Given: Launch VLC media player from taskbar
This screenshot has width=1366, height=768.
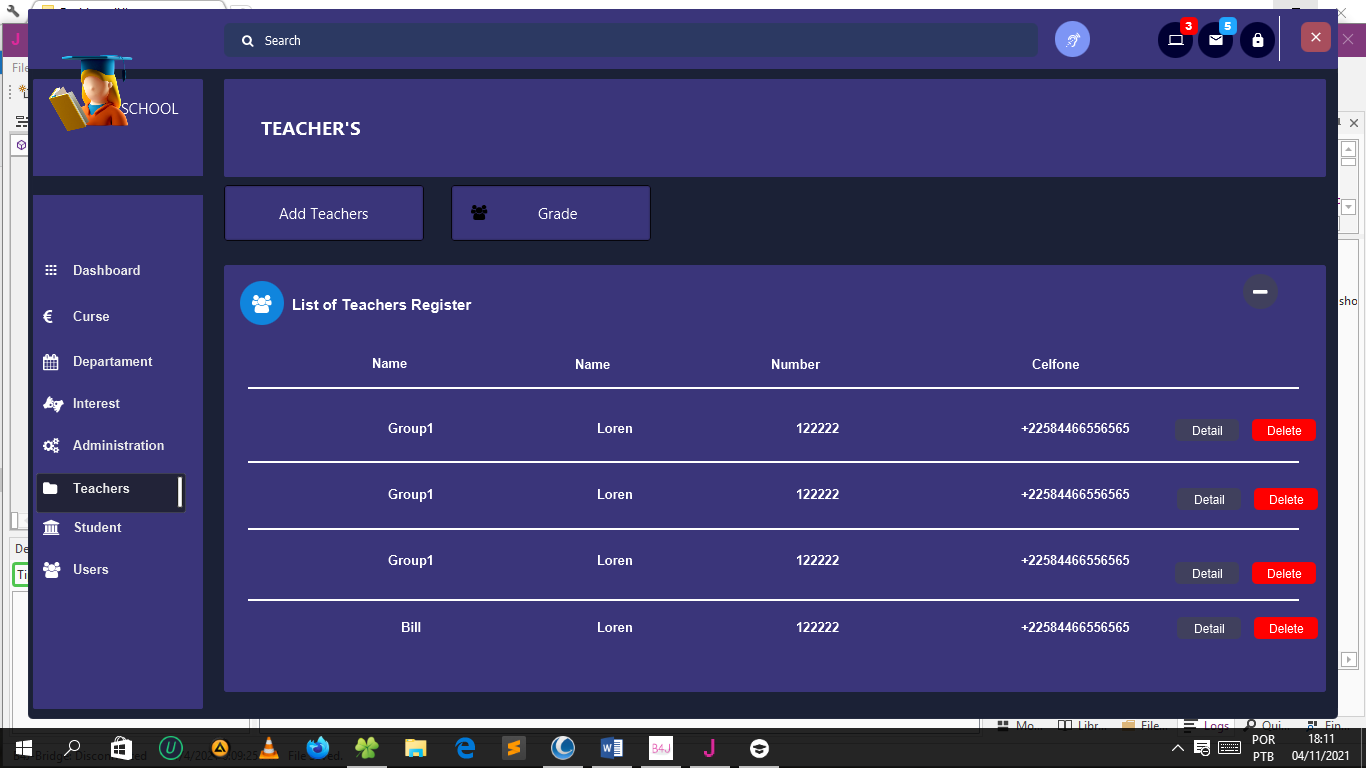Looking at the screenshot, I should [268, 748].
